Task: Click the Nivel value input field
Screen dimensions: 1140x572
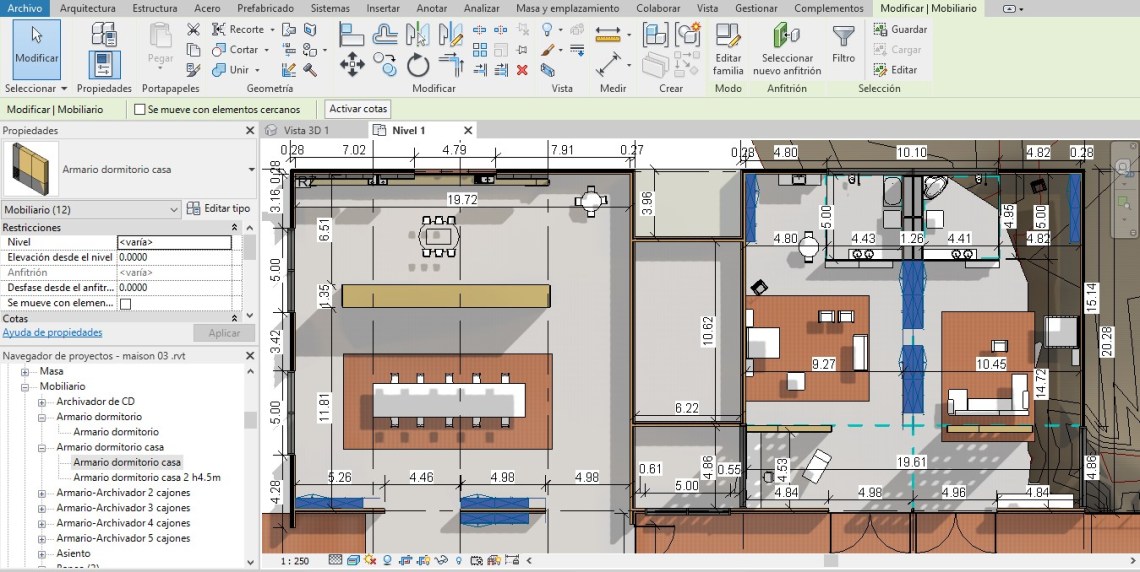Action: 173,242
